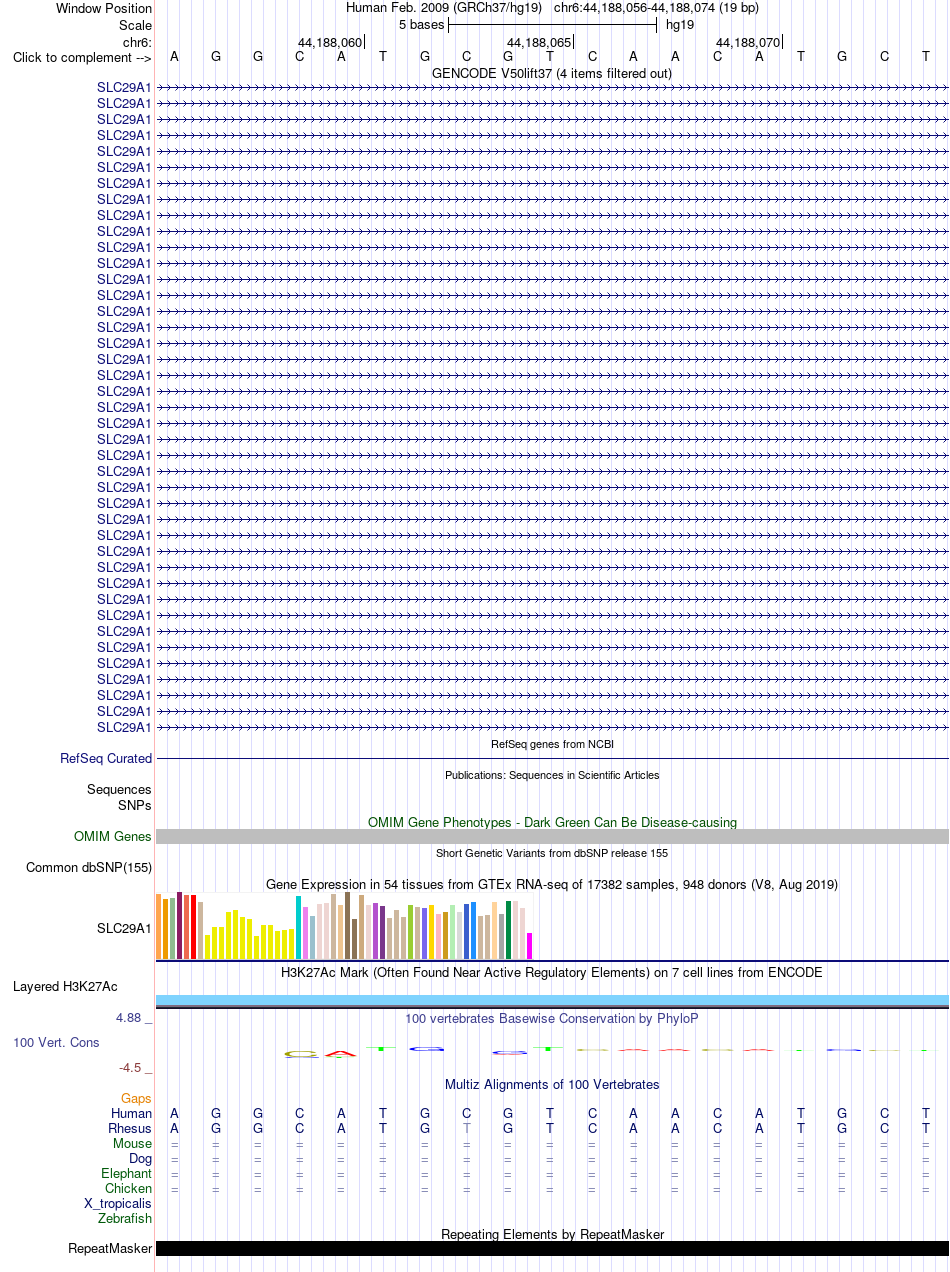The width and height of the screenshot is (950, 1272).
Task: Click the hg19 label beside the scale bar
Action: (x=680, y=25)
